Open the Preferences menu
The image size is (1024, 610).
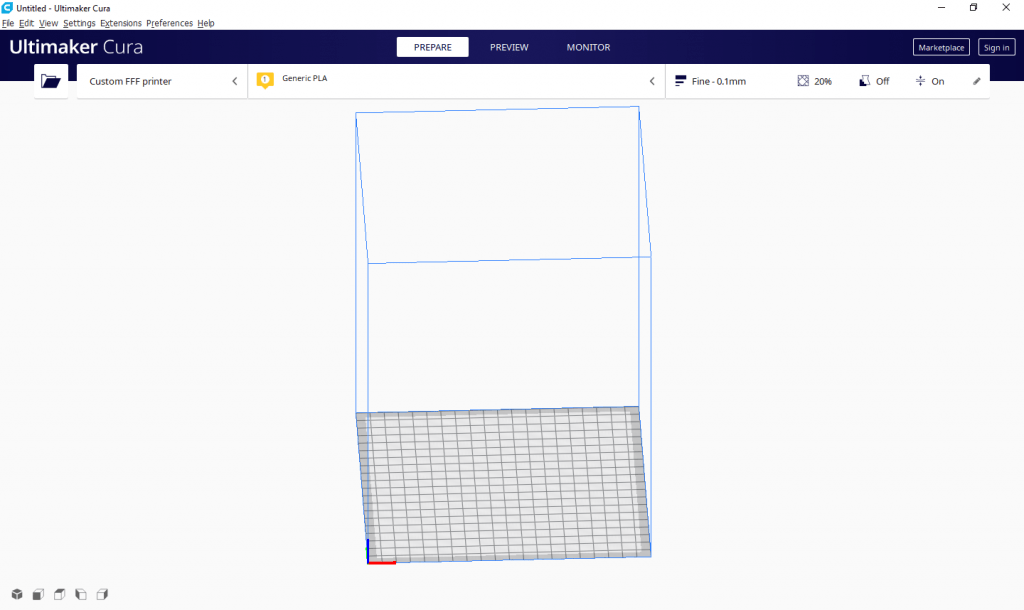pyautogui.click(x=169, y=23)
